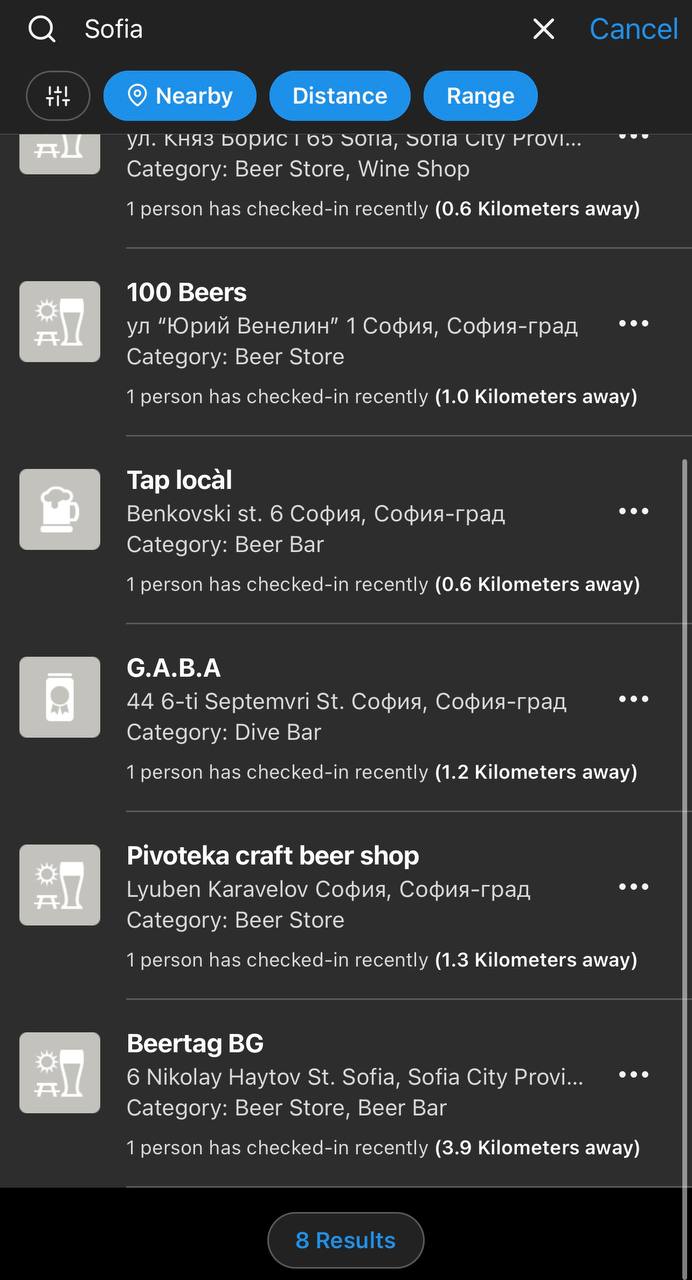
Task: Open more options for Beertag BG
Action: [x=634, y=1075]
